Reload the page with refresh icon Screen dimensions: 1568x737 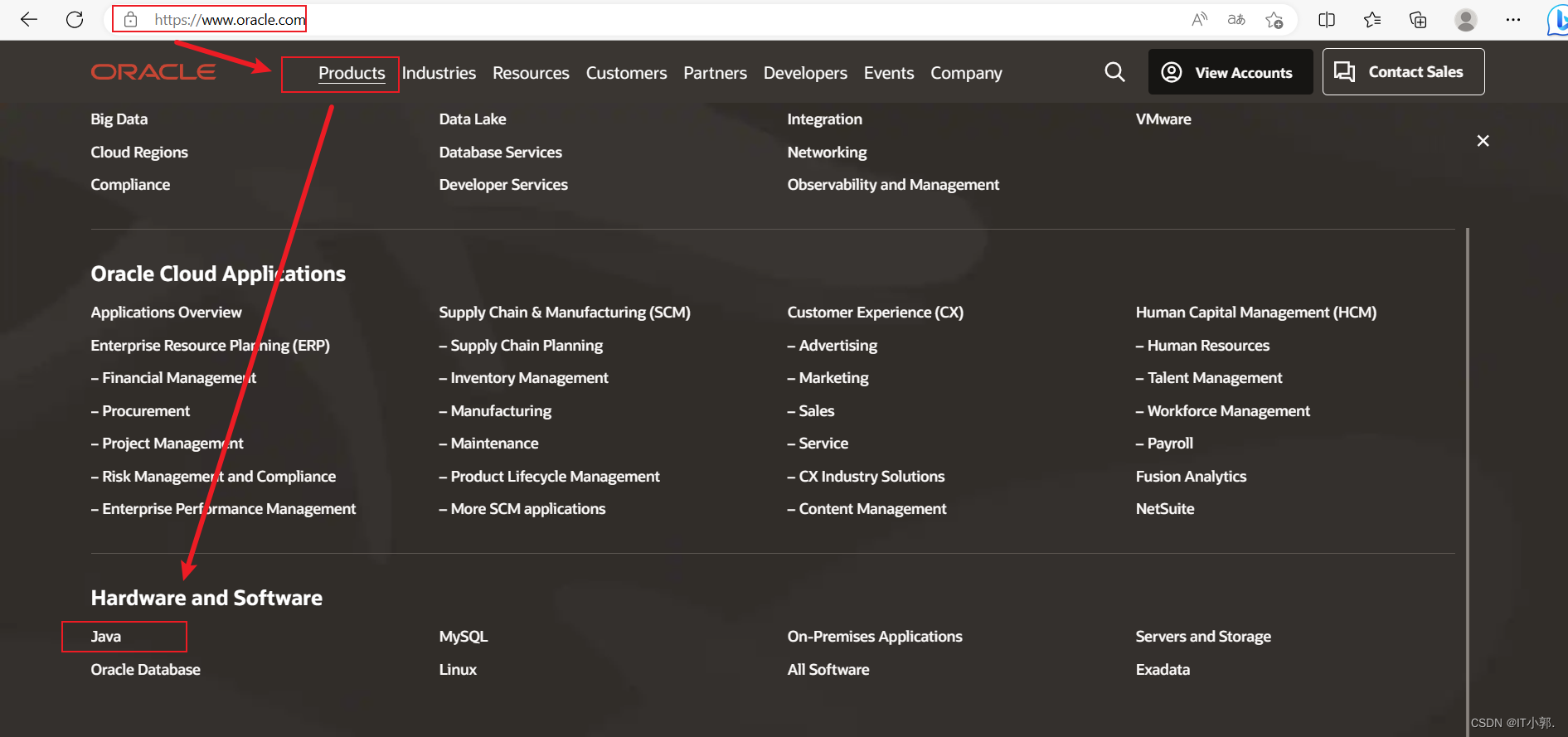point(75,19)
